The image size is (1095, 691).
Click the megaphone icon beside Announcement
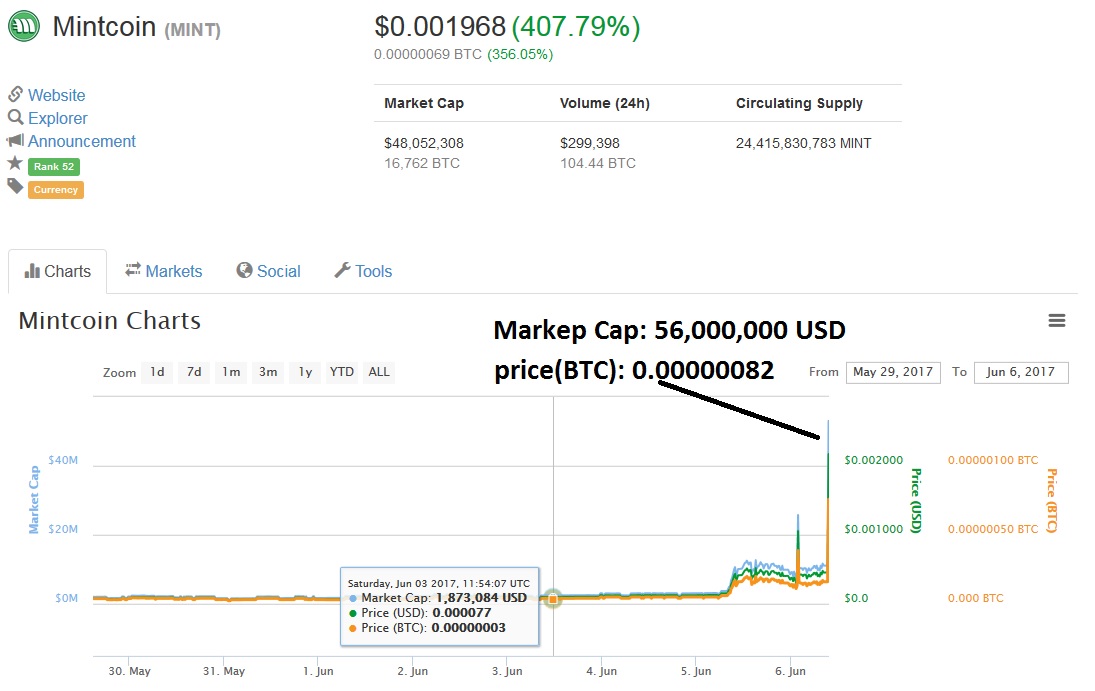tap(15, 141)
